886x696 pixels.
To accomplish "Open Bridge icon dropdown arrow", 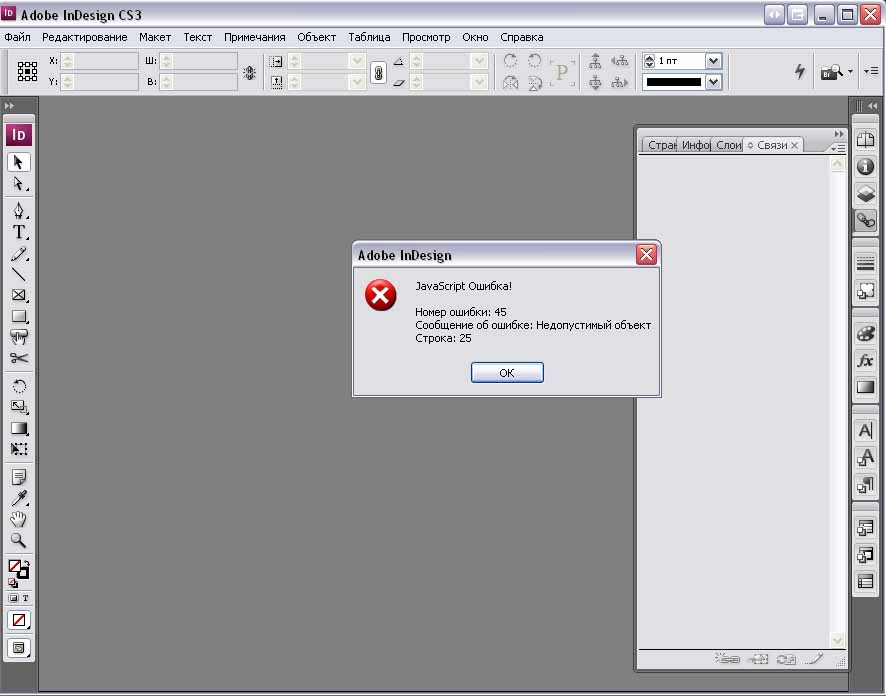I will point(850,72).
